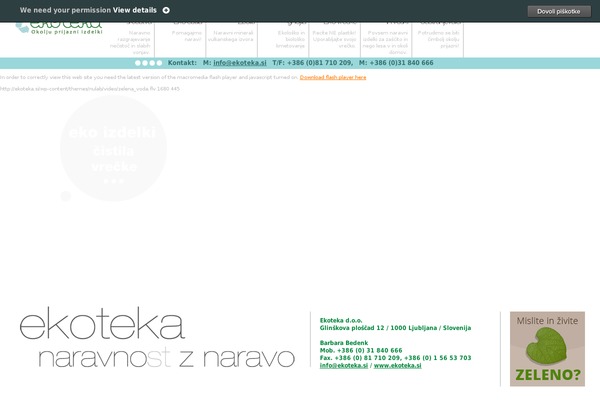Image resolution: width=600 pixels, height=400 pixels.
Task: Open menu item Naravno razgrajevanje nečistoč
Action: tap(130, 42)
